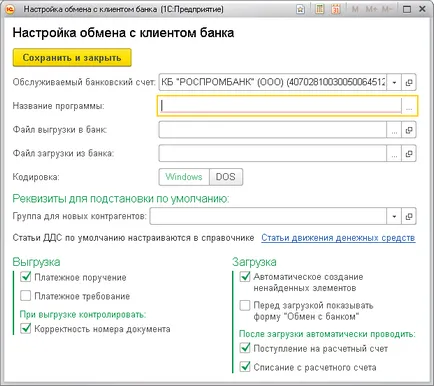
Task: Open the Группа для новых контрагентов record icon
Action: [x=409, y=216]
